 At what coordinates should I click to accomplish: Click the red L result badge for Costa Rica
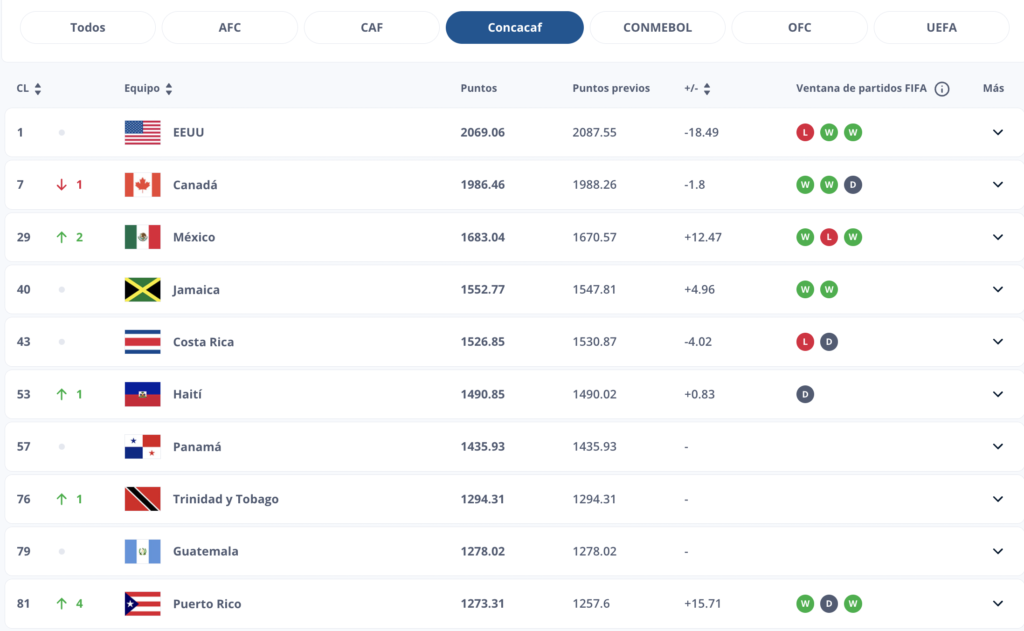[x=805, y=342]
